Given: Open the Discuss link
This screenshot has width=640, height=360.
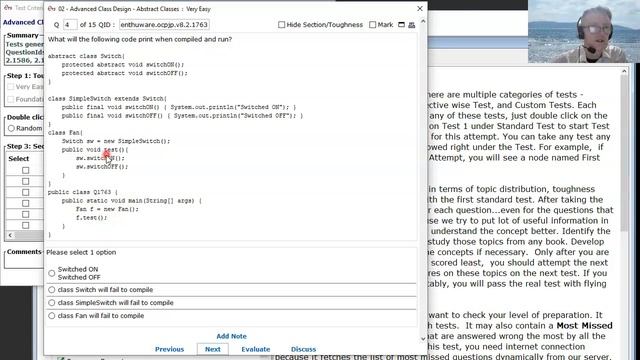Looking at the screenshot, I should [x=303, y=349].
